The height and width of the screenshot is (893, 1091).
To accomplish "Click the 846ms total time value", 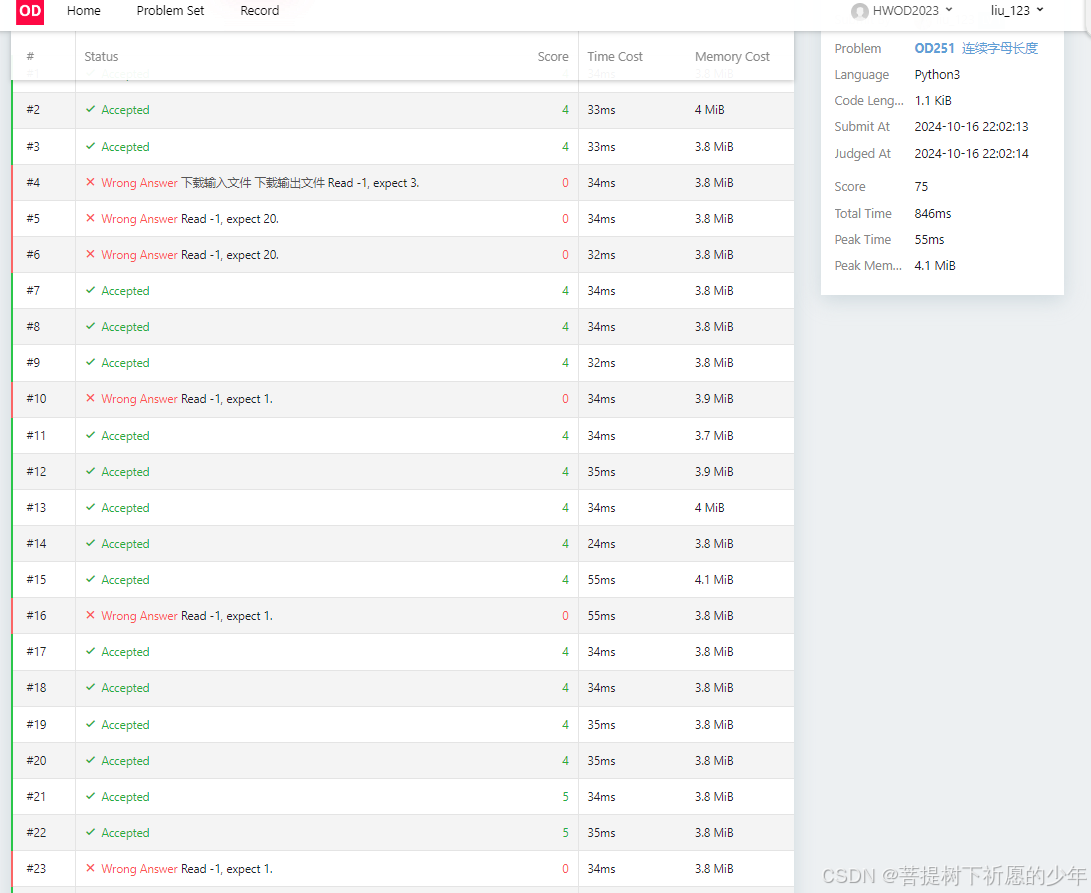I will click(933, 214).
